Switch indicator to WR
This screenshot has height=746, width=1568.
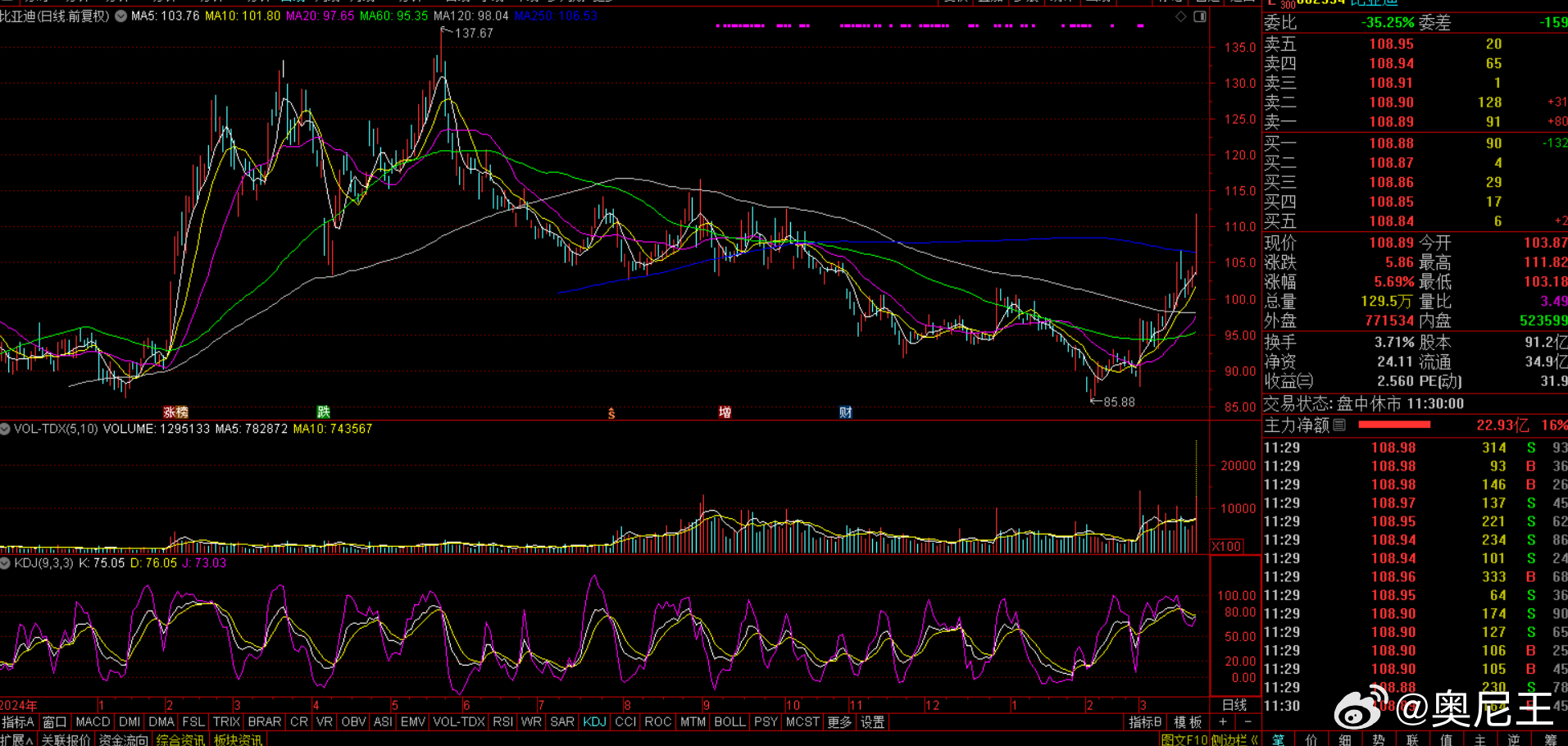pos(531,722)
